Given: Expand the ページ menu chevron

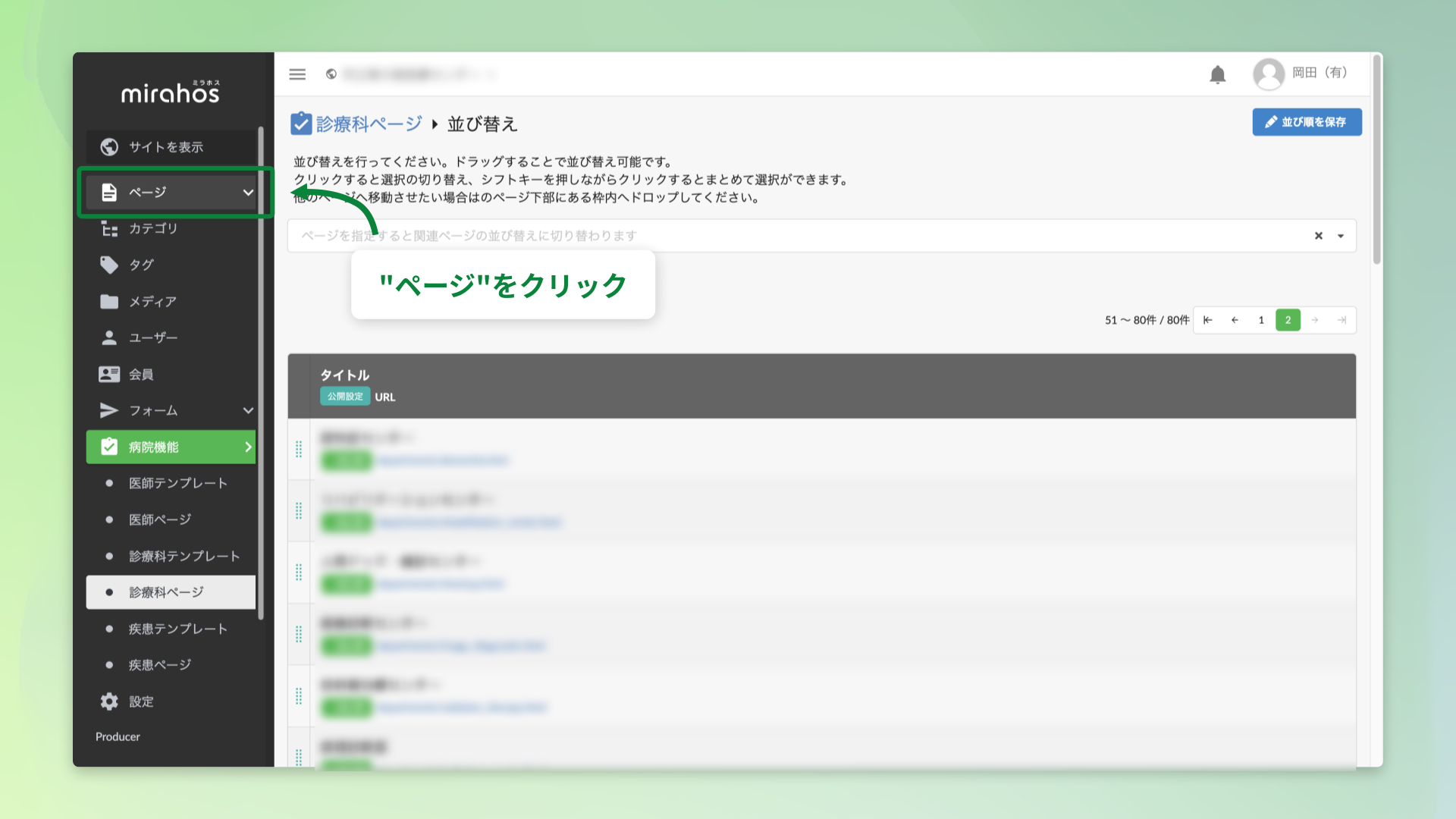Looking at the screenshot, I should coord(248,193).
